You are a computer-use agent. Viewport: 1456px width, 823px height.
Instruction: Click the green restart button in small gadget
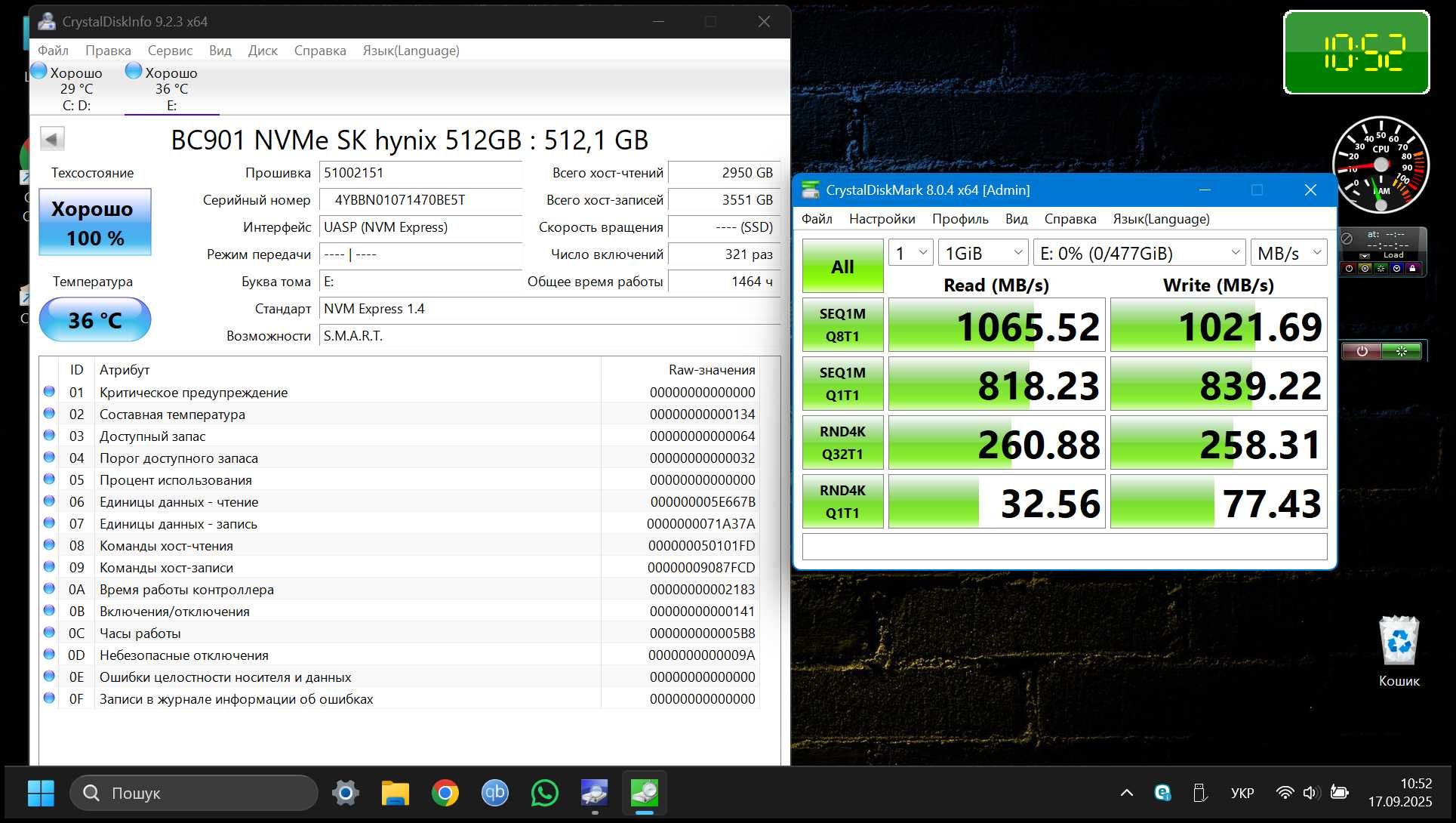click(x=1402, y=351)
